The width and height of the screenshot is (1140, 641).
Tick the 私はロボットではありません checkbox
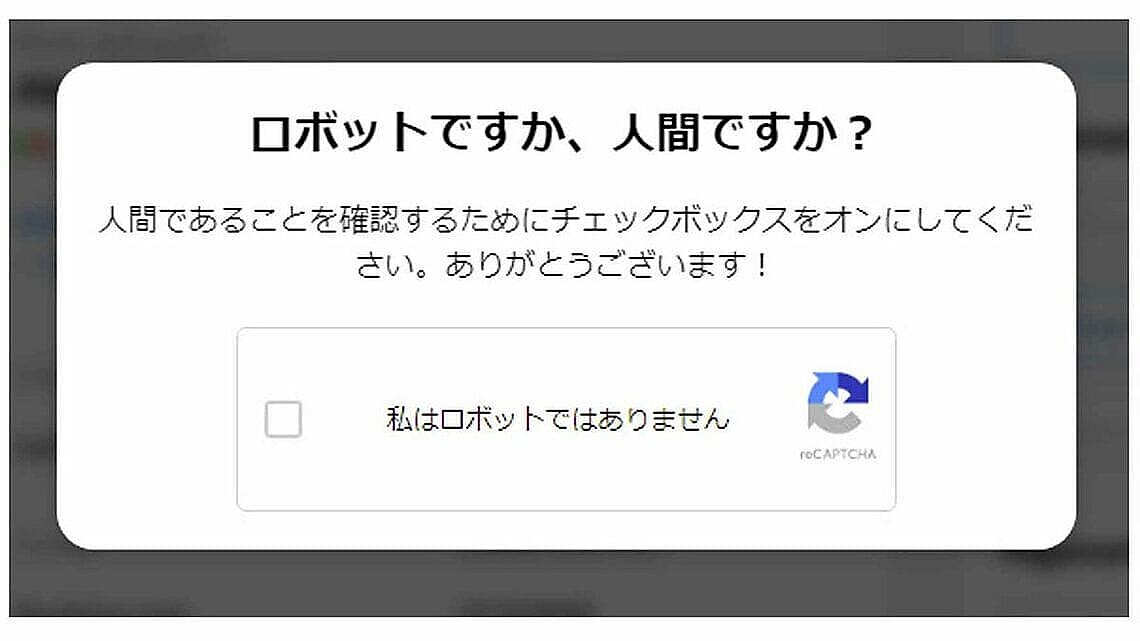click(x=283, y=419)
